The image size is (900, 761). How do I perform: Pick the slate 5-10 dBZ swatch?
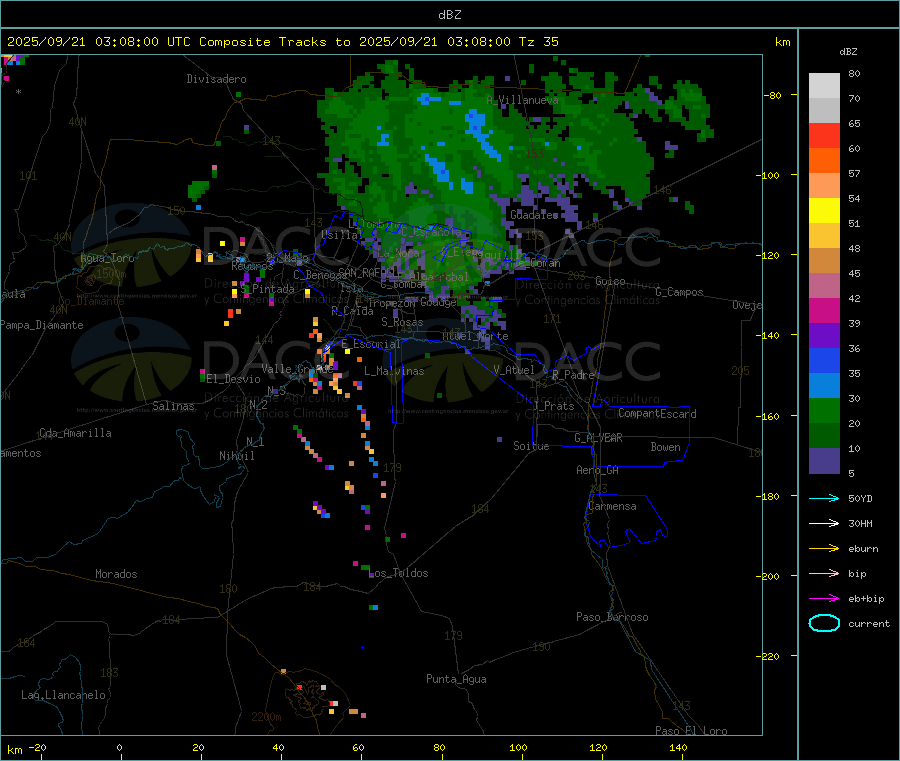824,461
